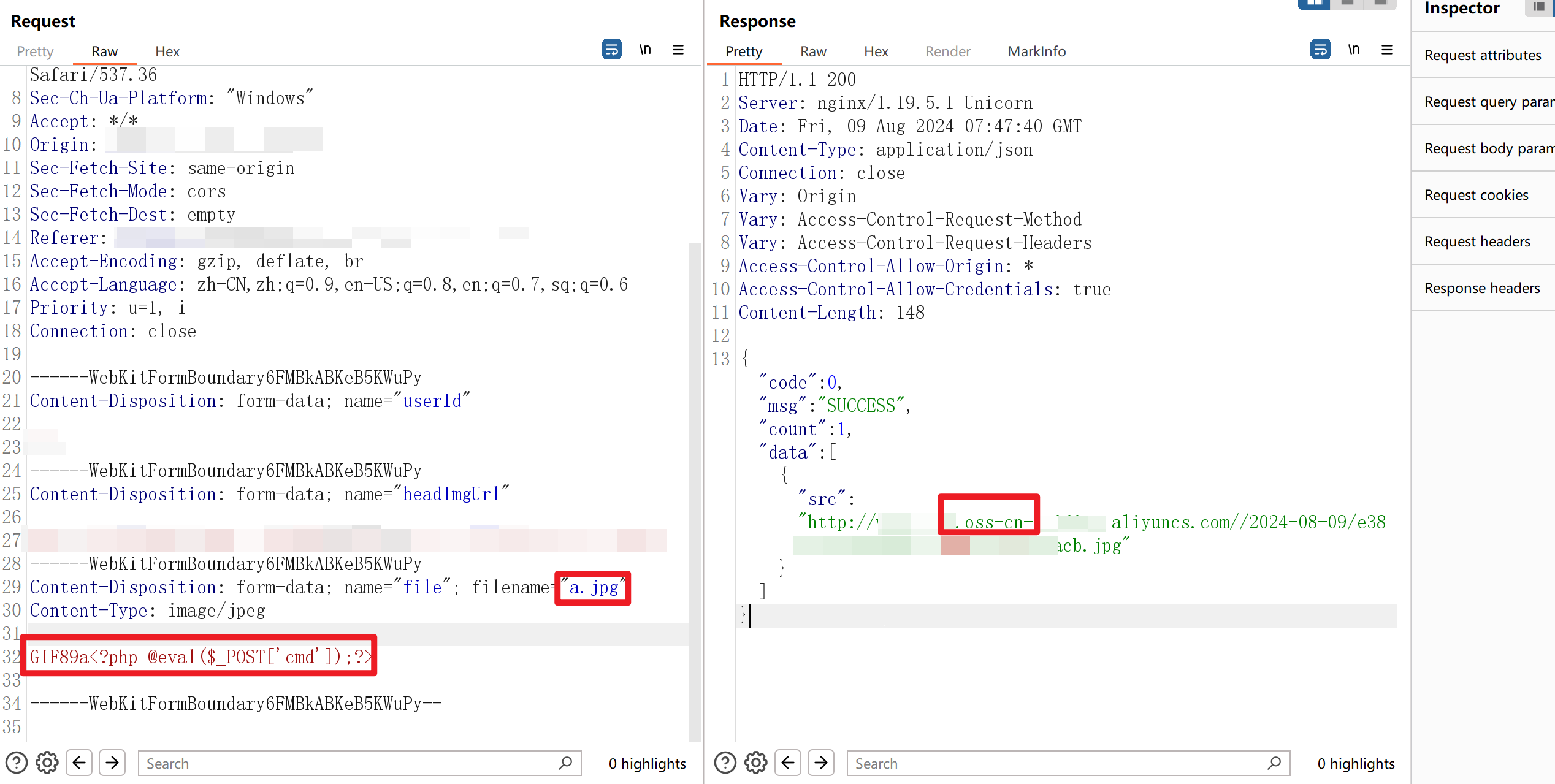Click the Request "0 highlights" label
Screen dimensions: 1555x784
point(647,763)
